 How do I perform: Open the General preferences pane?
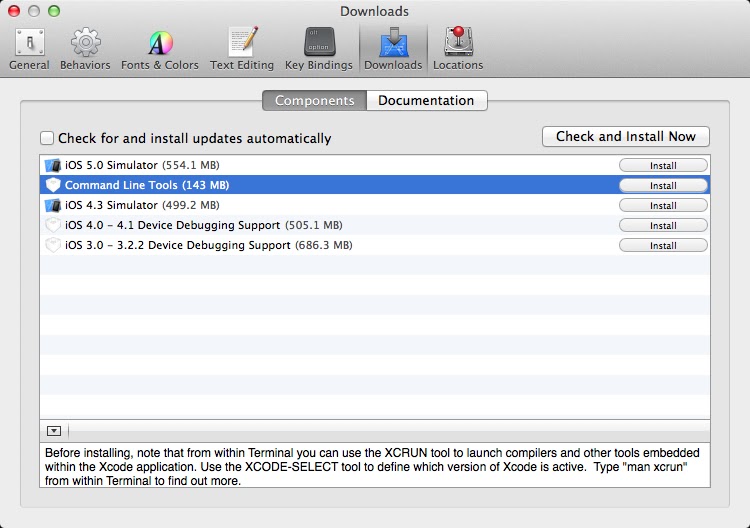coord(29,49)
